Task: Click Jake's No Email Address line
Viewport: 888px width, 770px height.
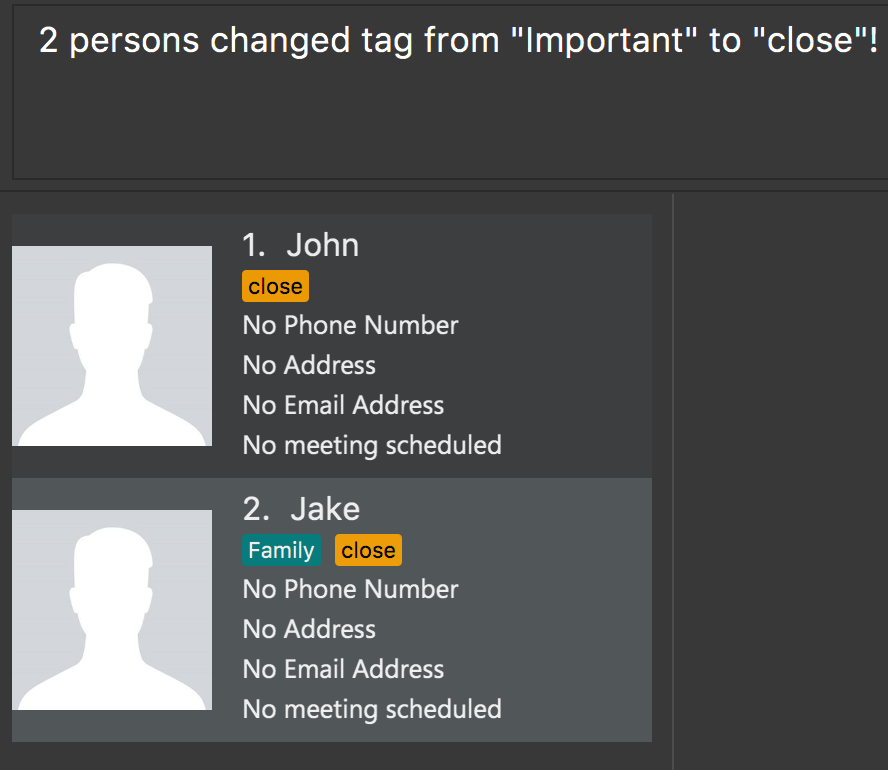Action: [x=343, y=669]
